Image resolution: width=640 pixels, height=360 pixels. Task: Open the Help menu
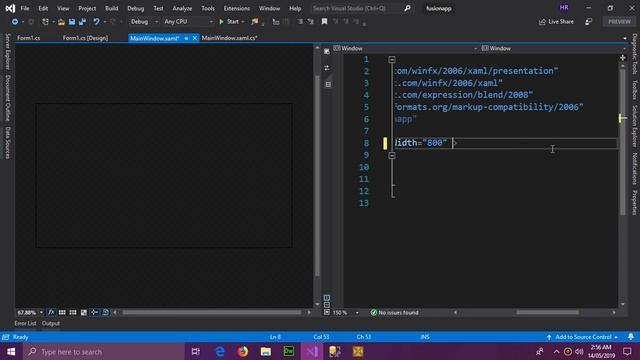click(295, 8)
